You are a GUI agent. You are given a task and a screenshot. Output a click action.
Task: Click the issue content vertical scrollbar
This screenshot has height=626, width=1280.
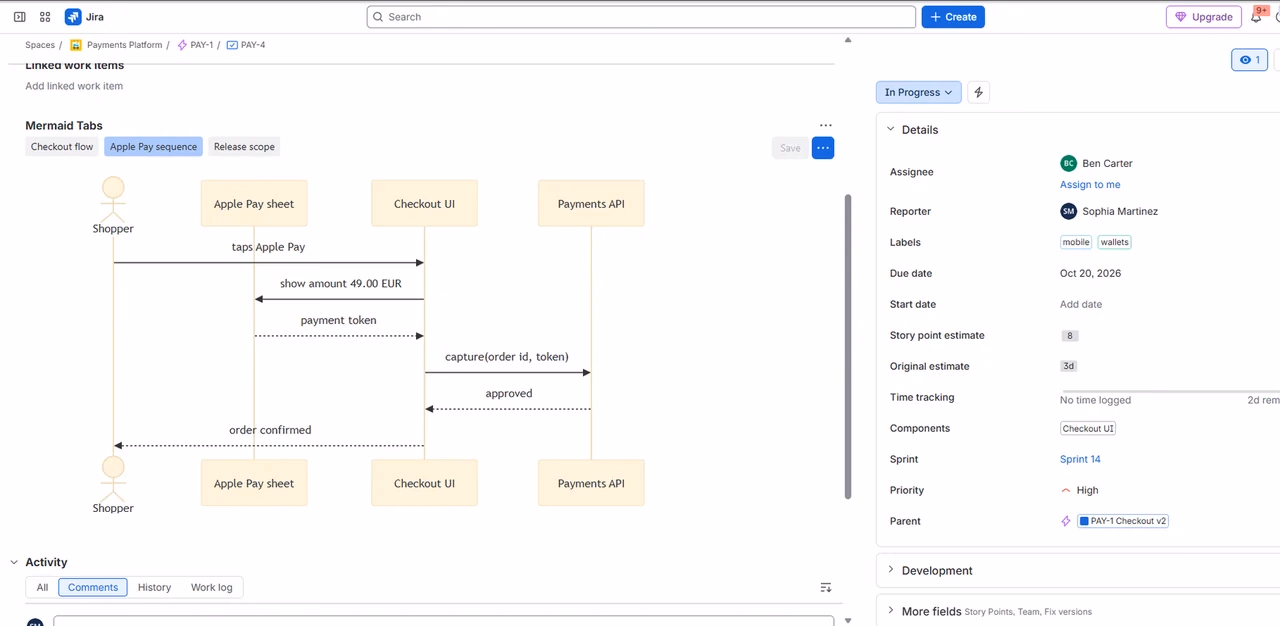[x=849, y=346]
